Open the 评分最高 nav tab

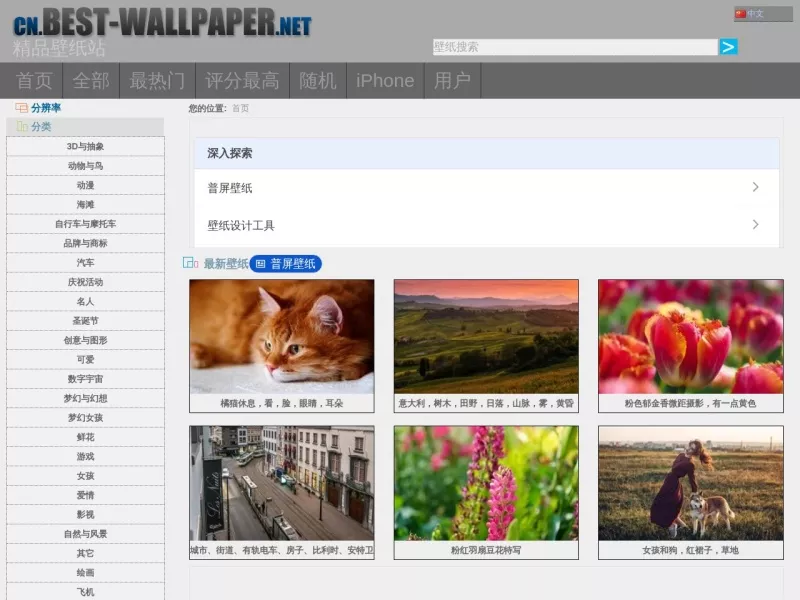(x=242, y=81)
